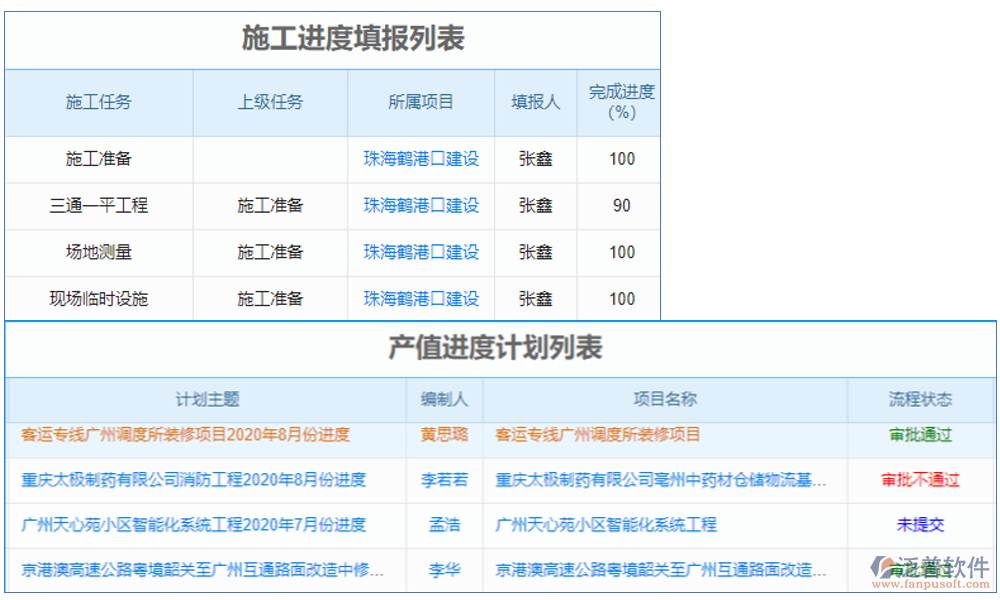Open 珠海鹤港口建设 link in 现场临时设施 row
The image size is (1000, 600).
[x=420, y=298]
